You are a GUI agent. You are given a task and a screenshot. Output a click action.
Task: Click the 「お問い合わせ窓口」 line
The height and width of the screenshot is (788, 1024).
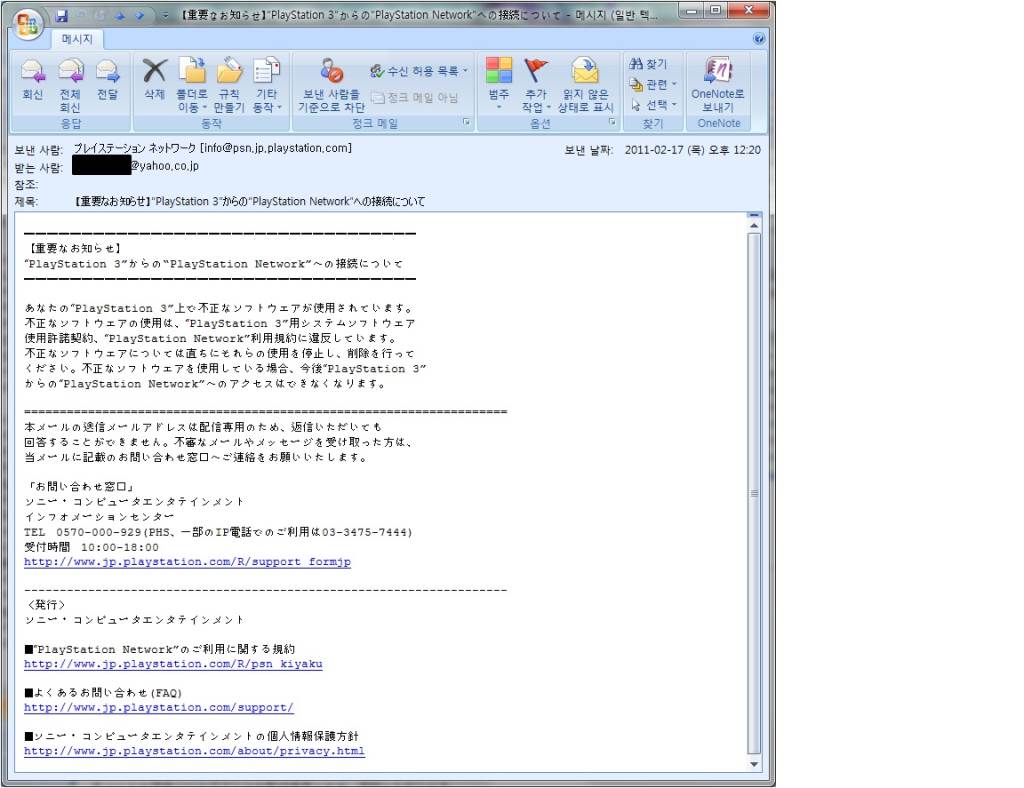(x=80, y=487)
